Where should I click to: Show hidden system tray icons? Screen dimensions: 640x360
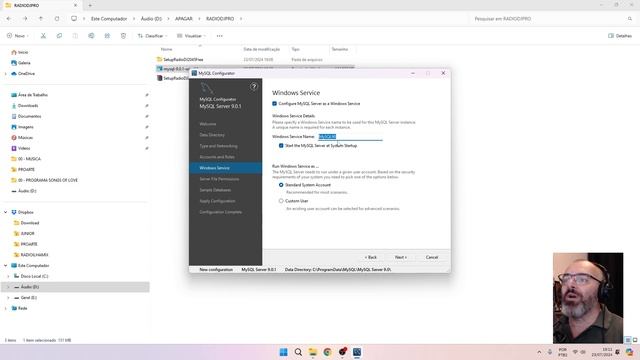coord(539,352)
